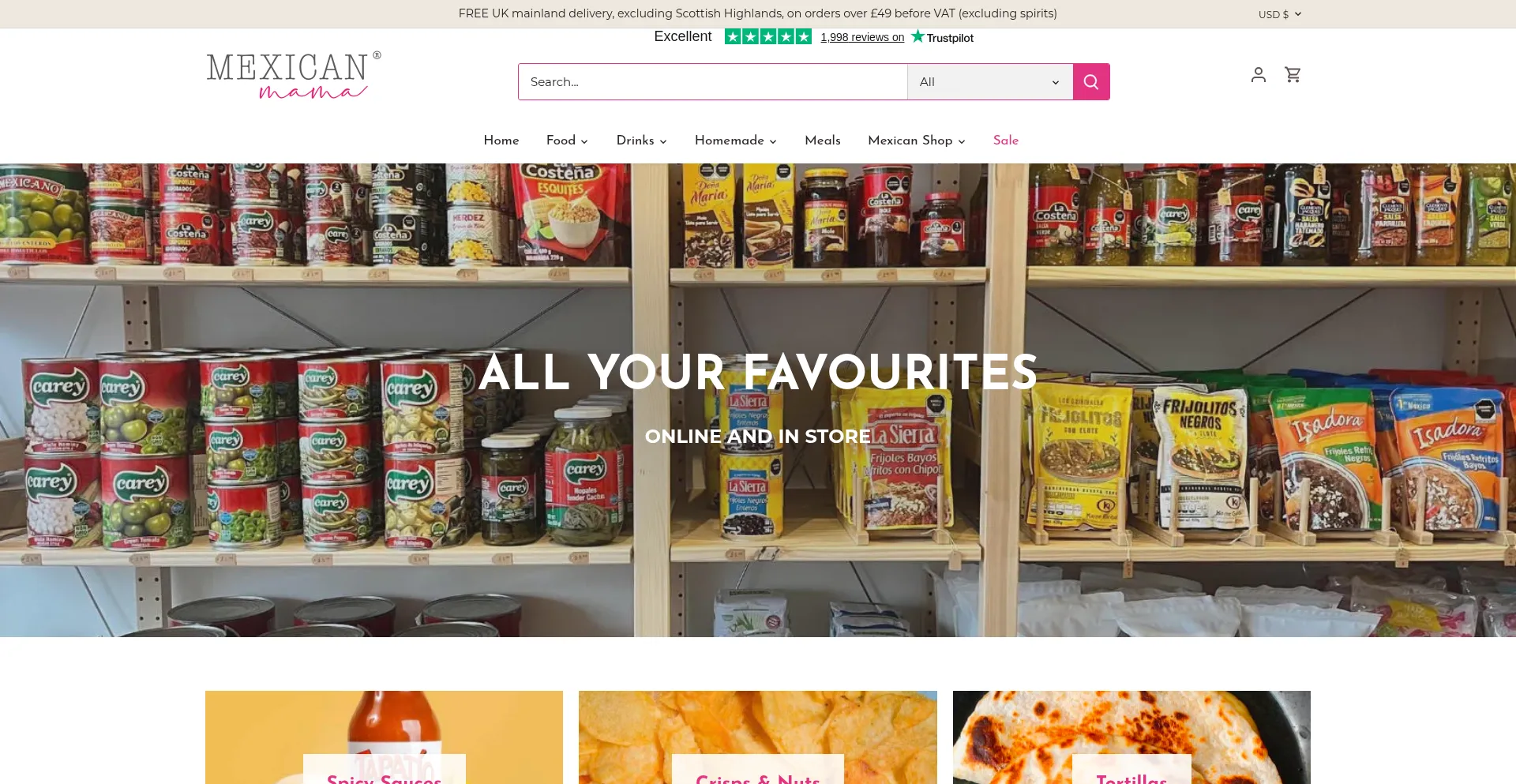Viewport: 1516px width, 784px height.
Task: Expand the Homemade menu
Action: pos(736,141)
